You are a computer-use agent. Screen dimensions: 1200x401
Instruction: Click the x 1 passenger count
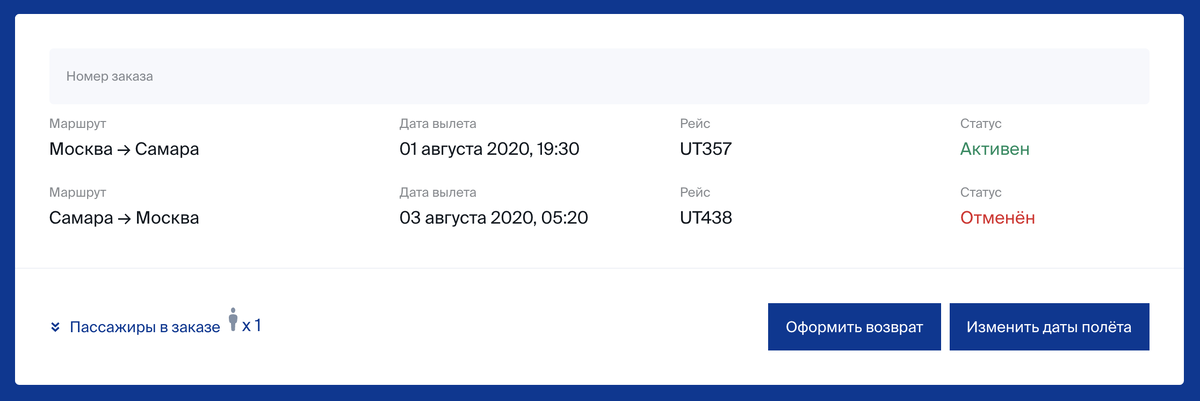tap(251, 325)
